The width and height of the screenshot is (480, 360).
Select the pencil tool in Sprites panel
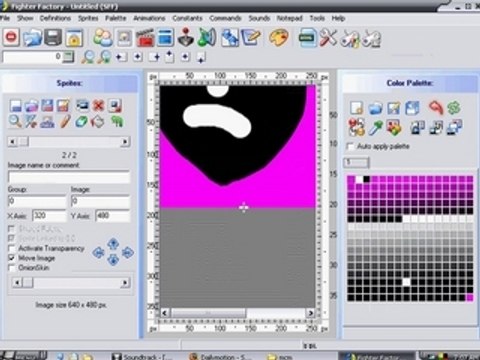[65, 122]
